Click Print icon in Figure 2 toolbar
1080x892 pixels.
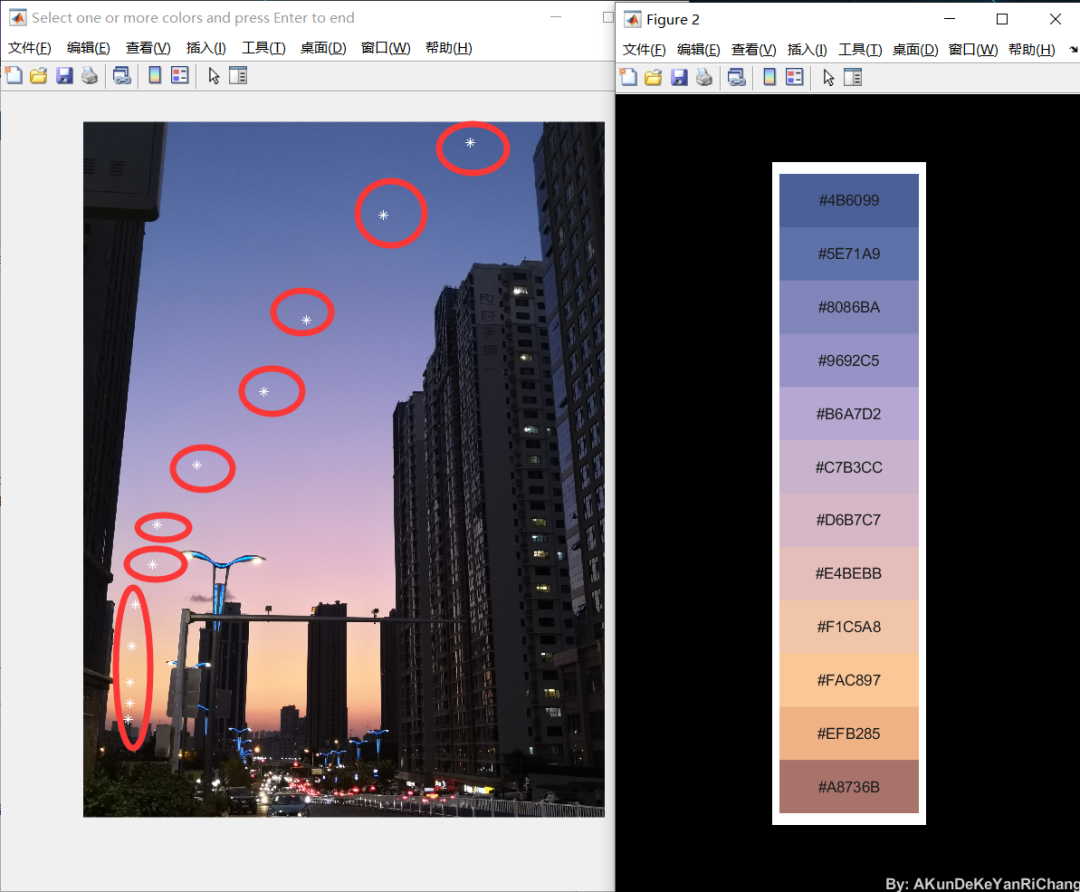(704, 77)
